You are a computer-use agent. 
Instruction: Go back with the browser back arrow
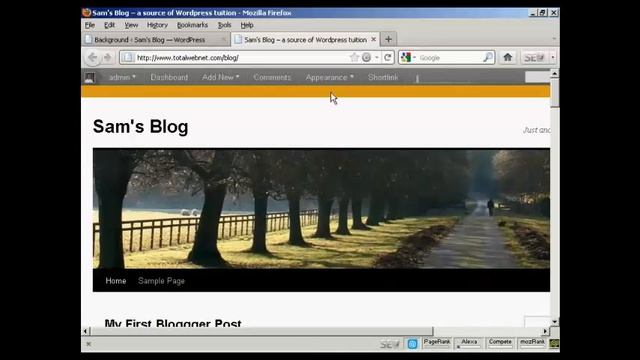click(93, 58)
